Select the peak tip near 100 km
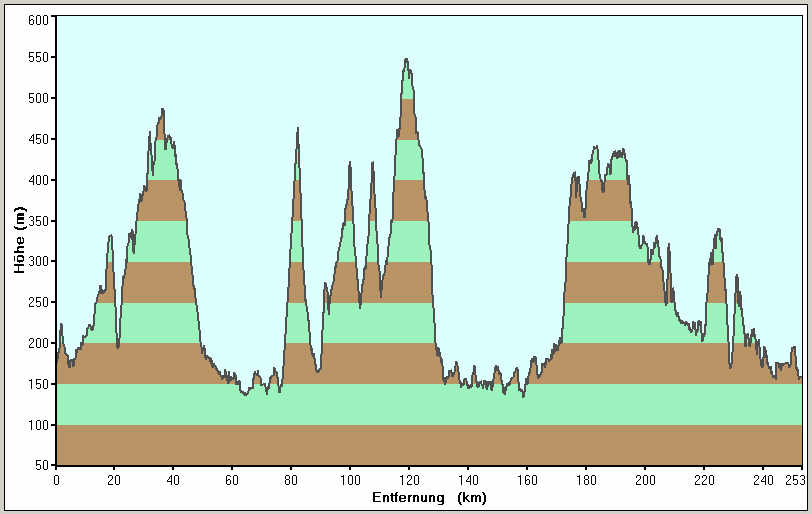Image resolution: width=812 pixels, height=514 pixels. [350, 163]
